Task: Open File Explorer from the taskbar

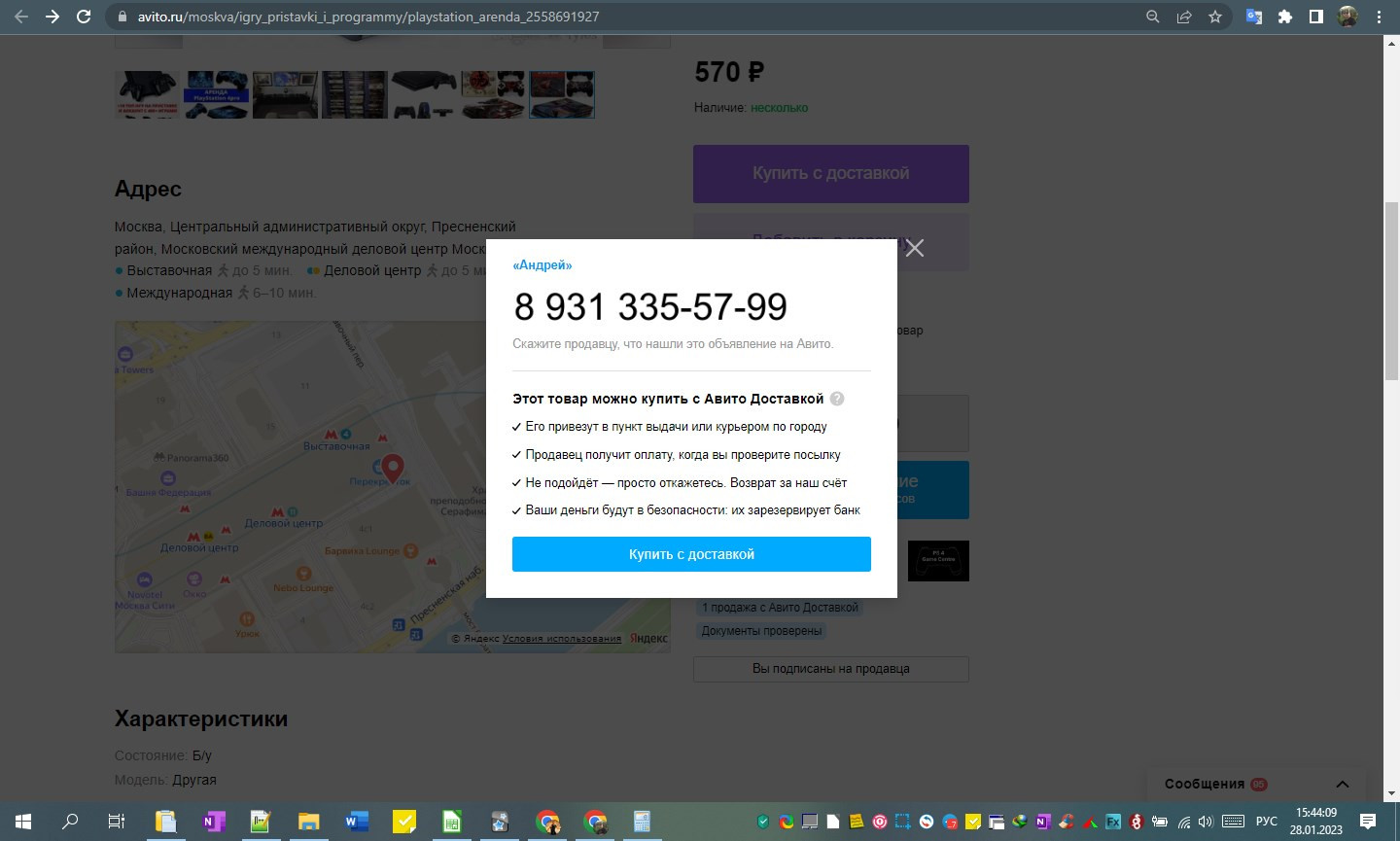Action: [x=308, y=822]
